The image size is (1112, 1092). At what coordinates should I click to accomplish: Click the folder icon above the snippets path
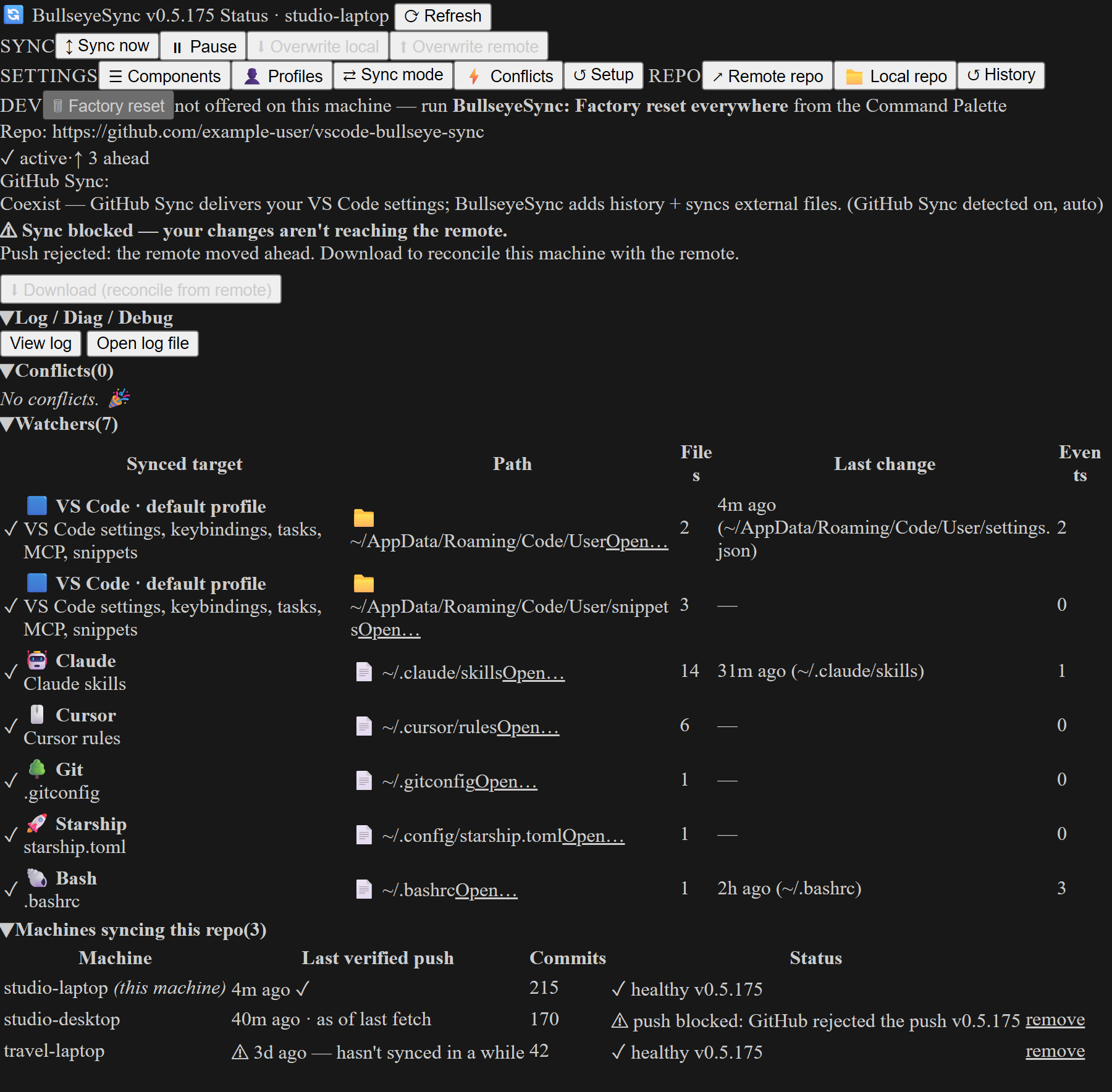364,583
